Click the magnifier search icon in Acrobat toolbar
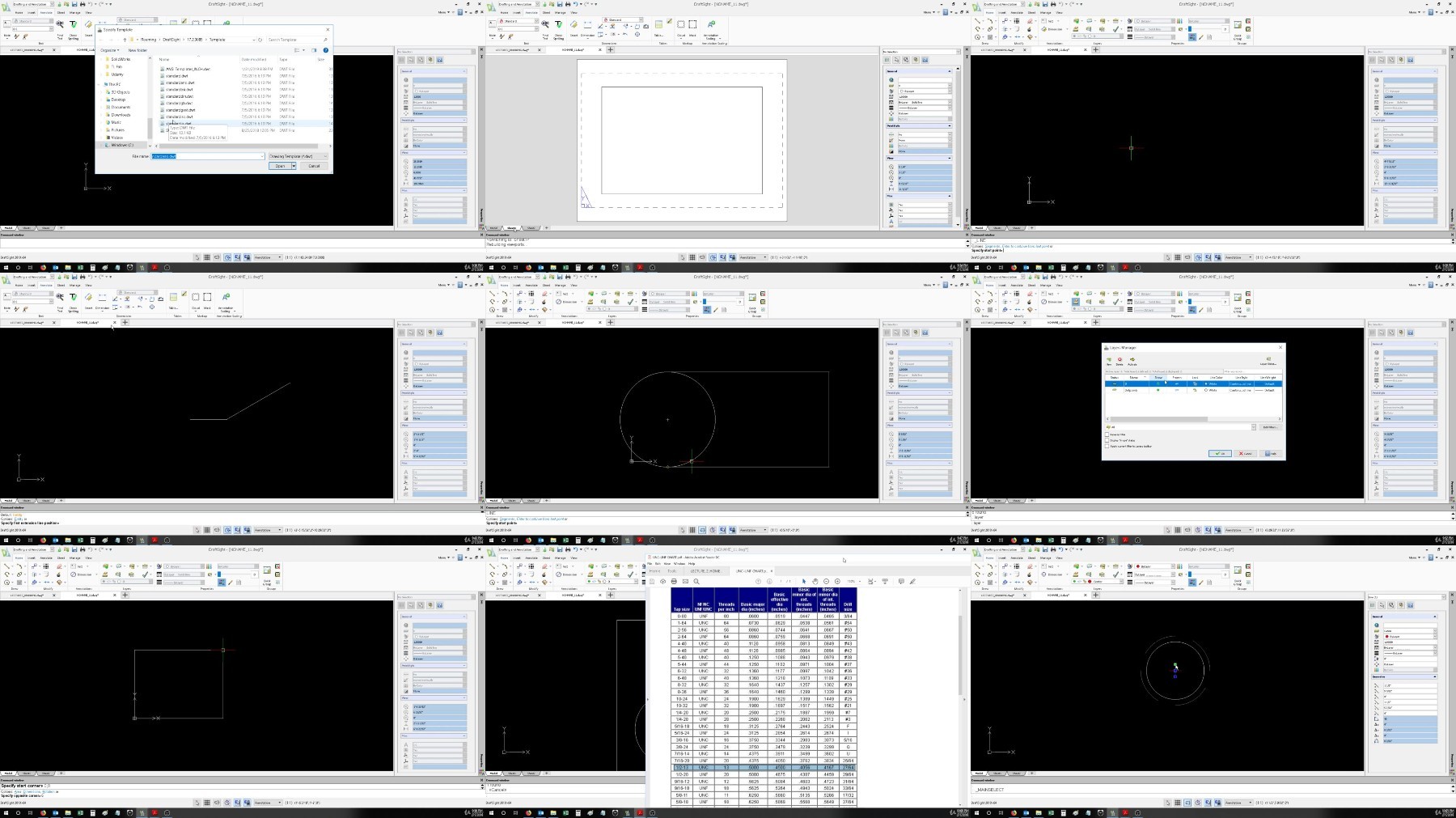Image resolution: width=1456 pixels, height=818 pixels. pyautogui.click(x=696, y=581)
